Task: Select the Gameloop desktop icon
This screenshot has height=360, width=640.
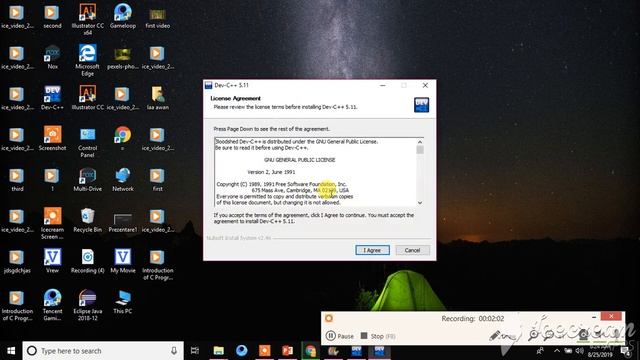Action: coord(122,16)
